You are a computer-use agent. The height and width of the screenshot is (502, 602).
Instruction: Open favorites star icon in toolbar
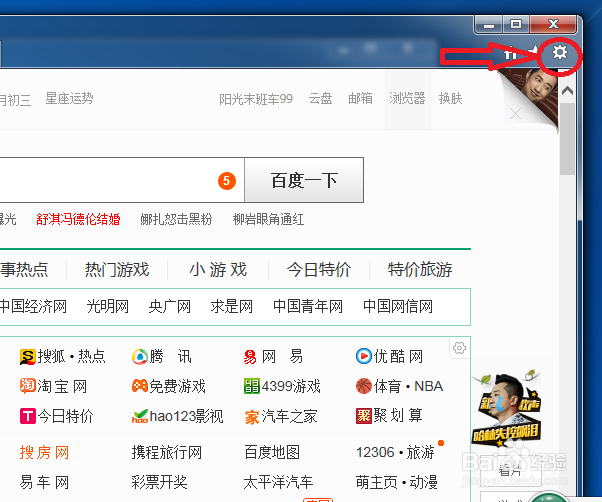click(534, 51)
